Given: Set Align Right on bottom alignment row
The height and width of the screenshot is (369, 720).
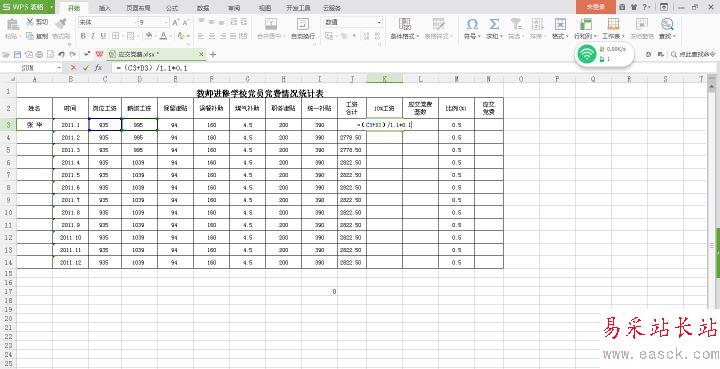Looking at the screenshot, I should (222, 35).
